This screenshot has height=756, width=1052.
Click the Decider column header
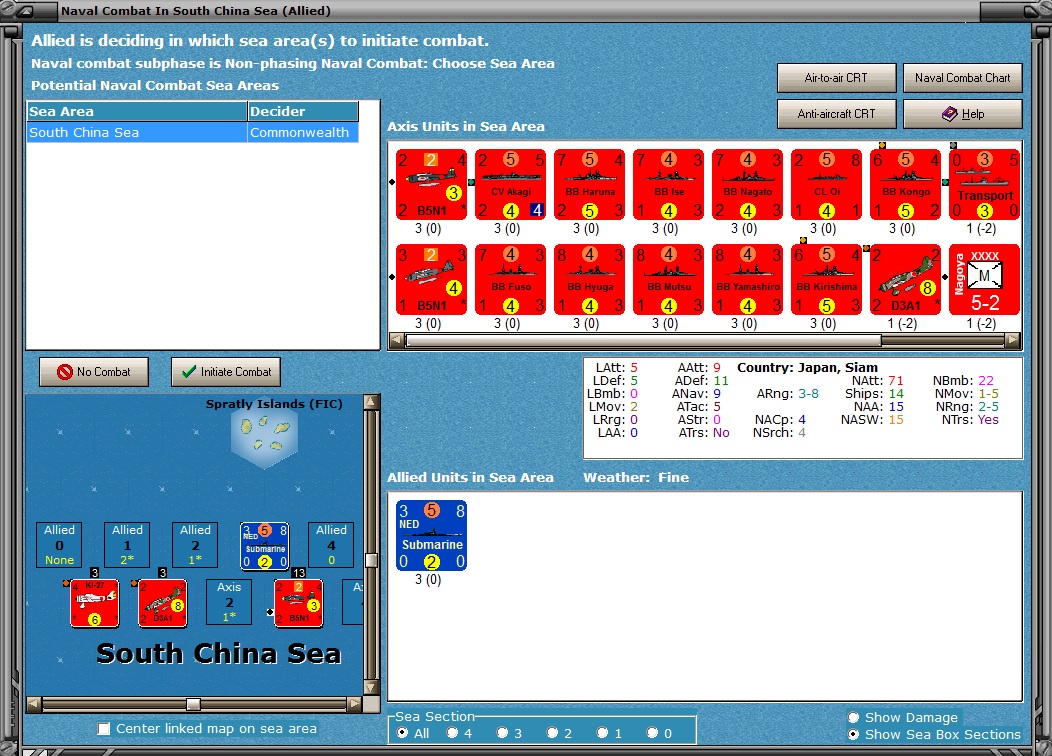pos(303,111)
